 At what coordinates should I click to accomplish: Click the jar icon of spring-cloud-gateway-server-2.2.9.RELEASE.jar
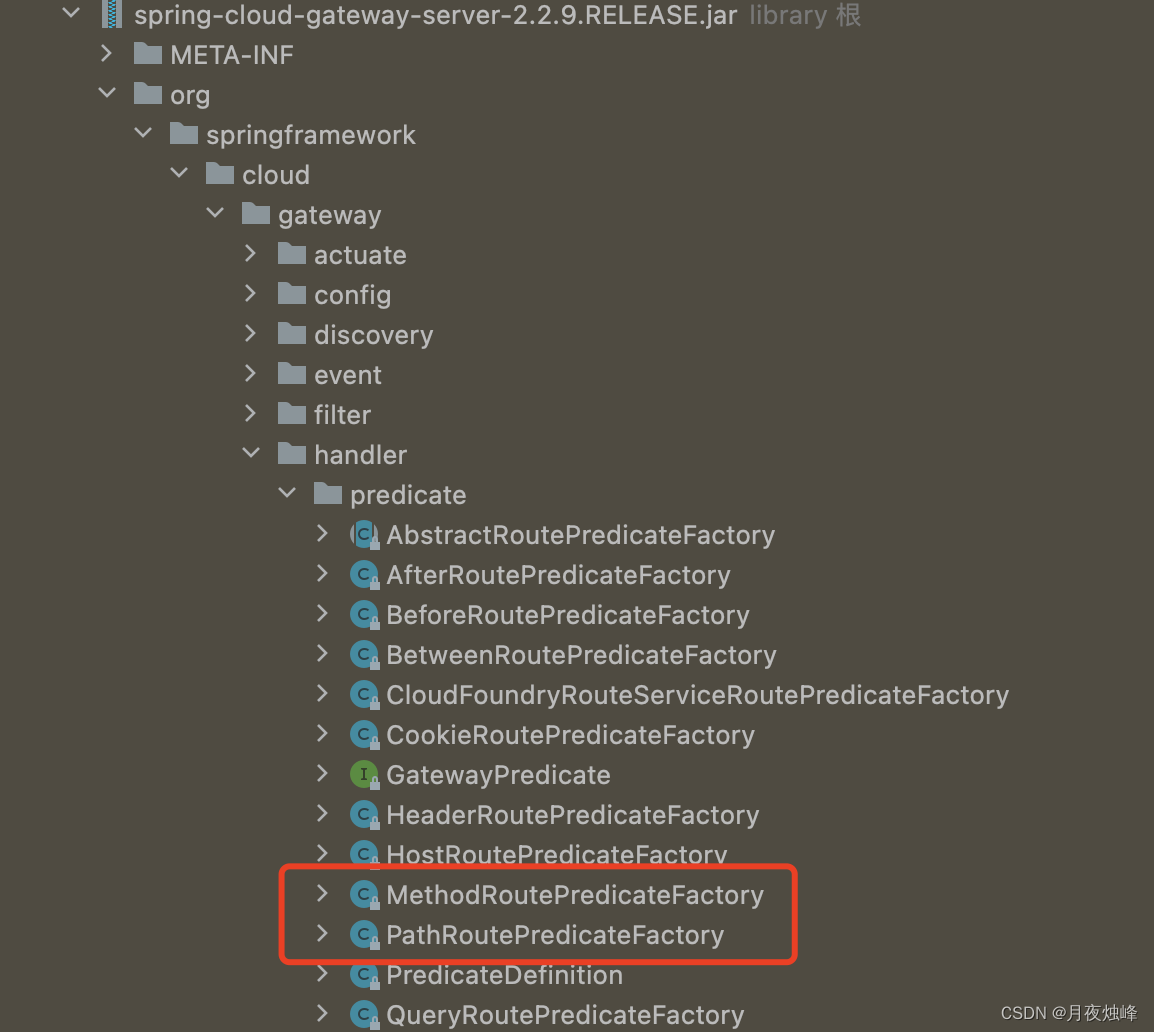click(110, 15)
